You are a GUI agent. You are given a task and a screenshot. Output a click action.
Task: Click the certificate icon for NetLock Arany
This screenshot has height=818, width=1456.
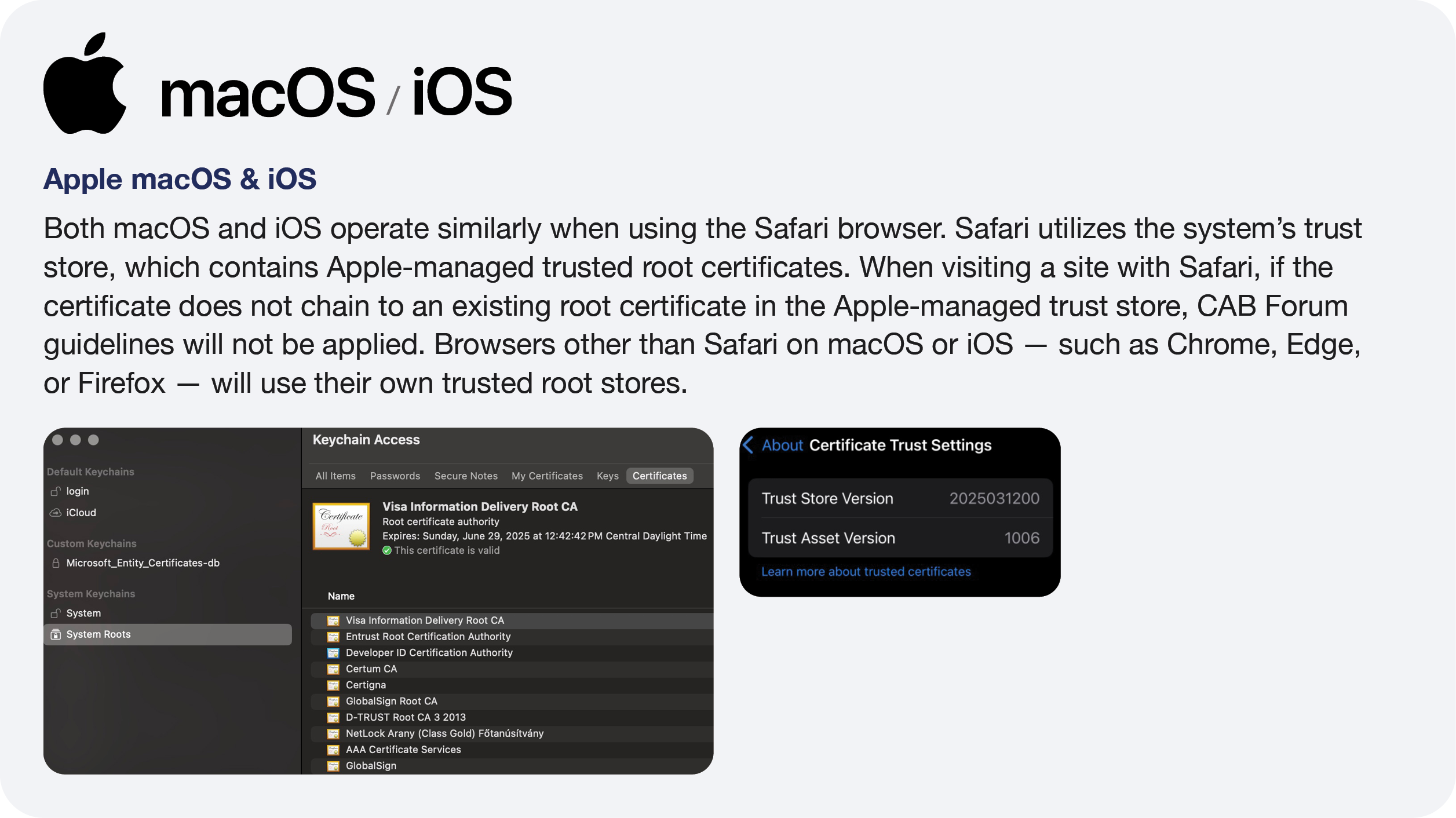[x=333, y=734]
